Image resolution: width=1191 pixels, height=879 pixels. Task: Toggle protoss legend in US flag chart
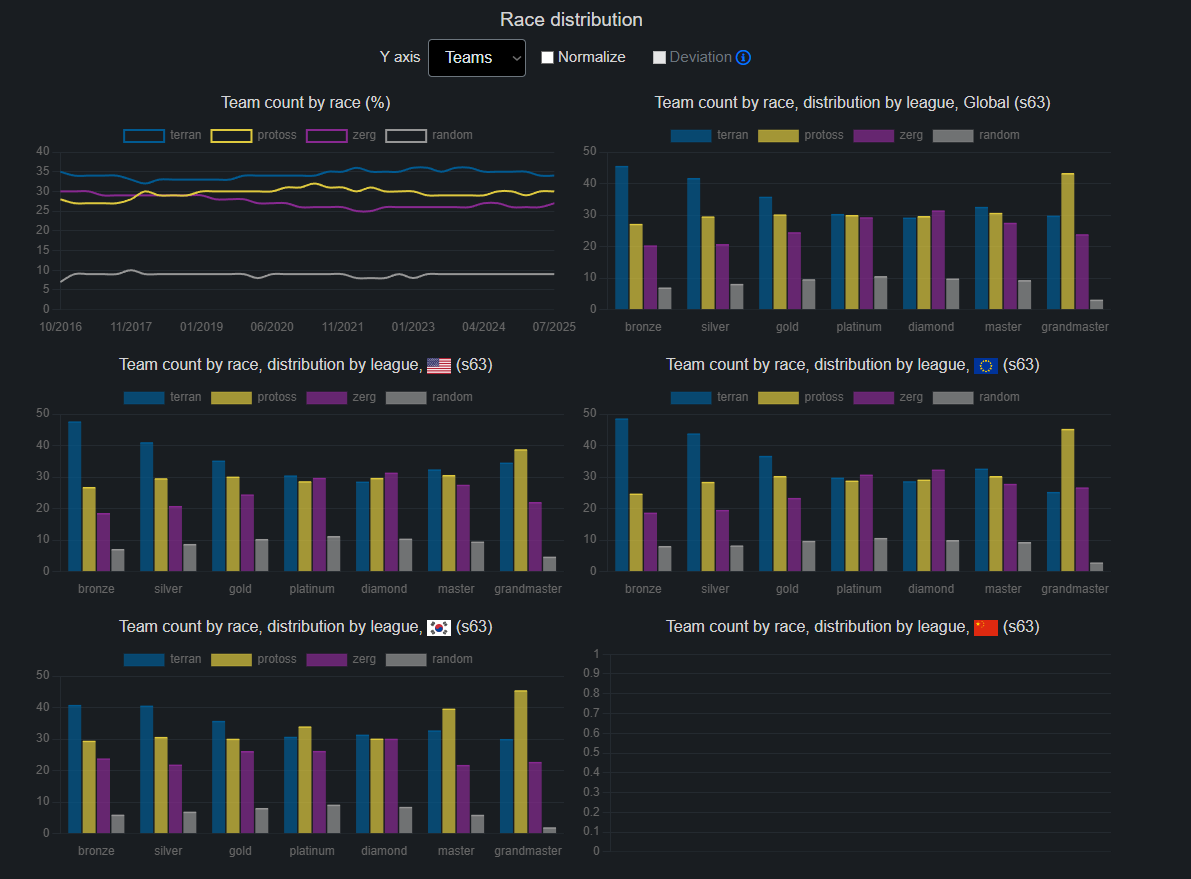[x=254, y=397]
